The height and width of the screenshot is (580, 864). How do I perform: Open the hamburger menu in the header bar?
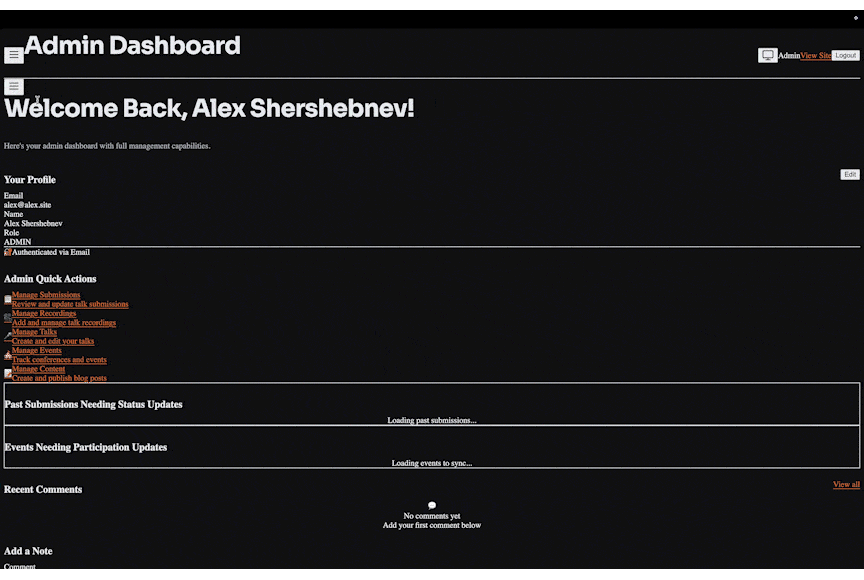(x=13, y=54)
